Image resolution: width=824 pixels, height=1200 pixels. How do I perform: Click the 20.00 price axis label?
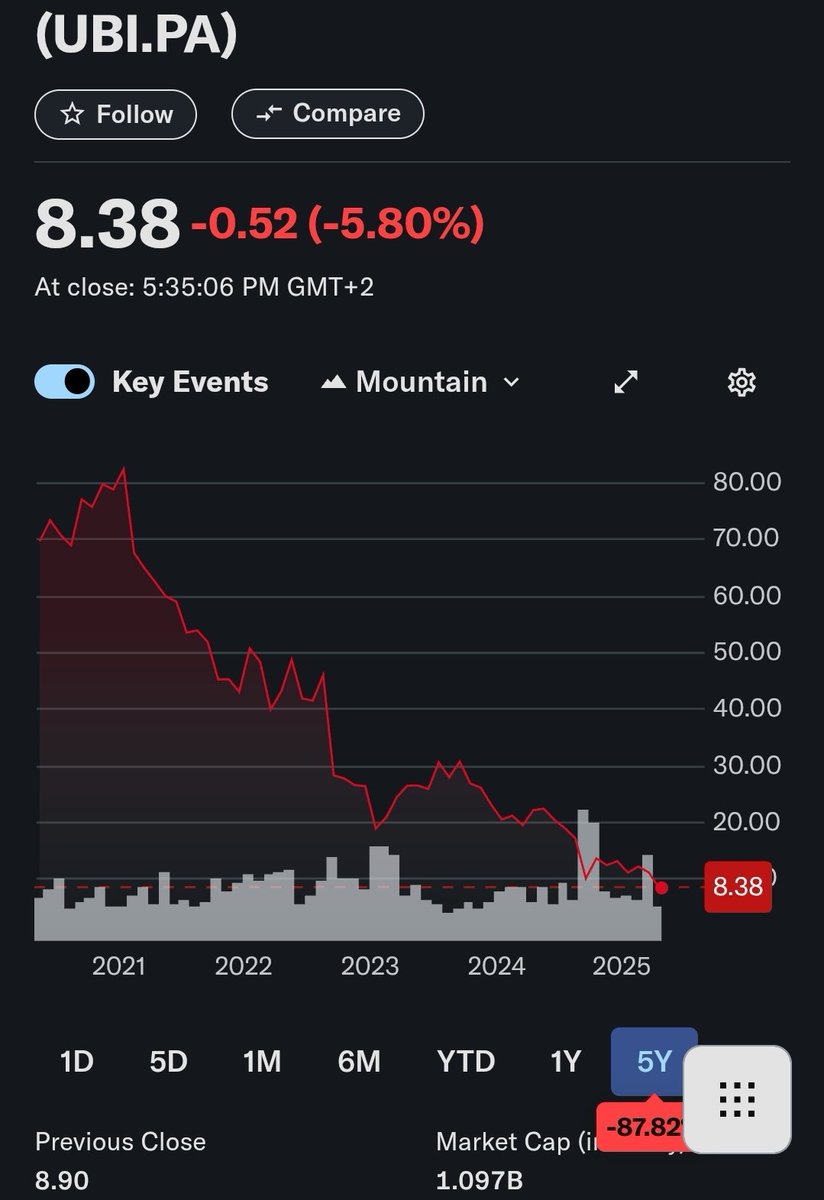[x=746, y=822]
